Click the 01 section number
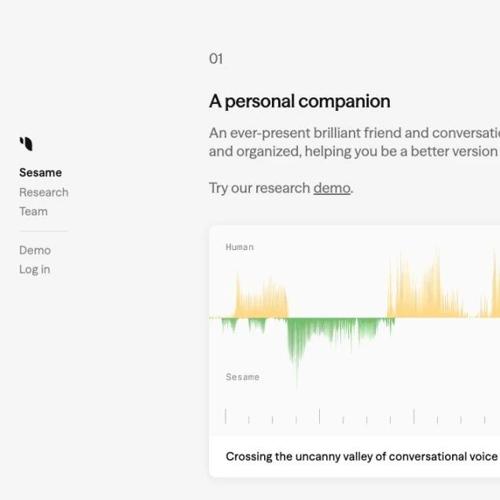 coord(216,59)
